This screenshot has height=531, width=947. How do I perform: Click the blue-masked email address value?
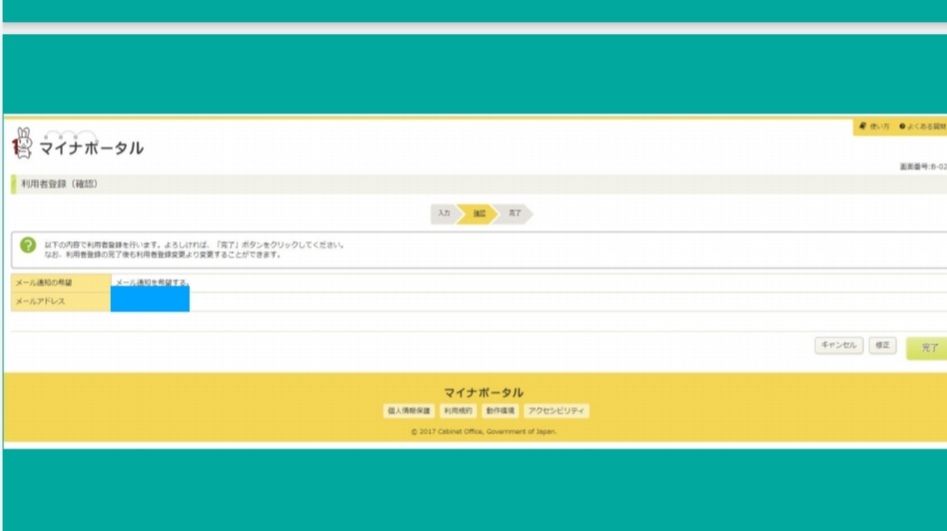tap(150, 301)
